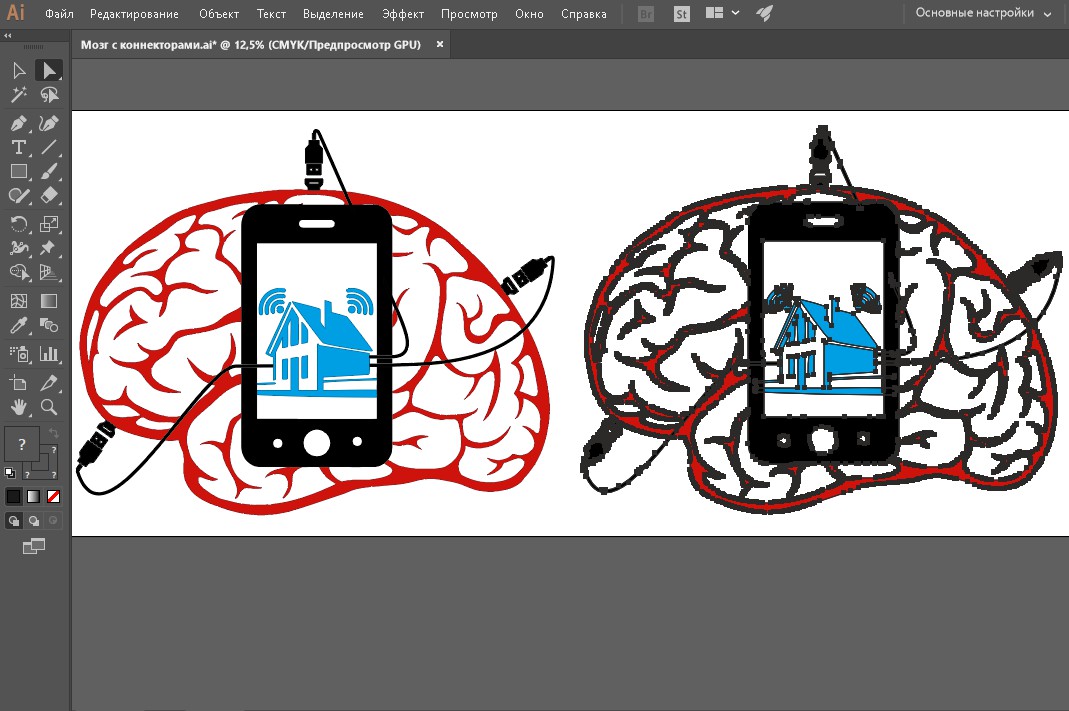Switch to Draw Behind mode
The width and height of the screenshot is (1069, 711).
point(33,521)
